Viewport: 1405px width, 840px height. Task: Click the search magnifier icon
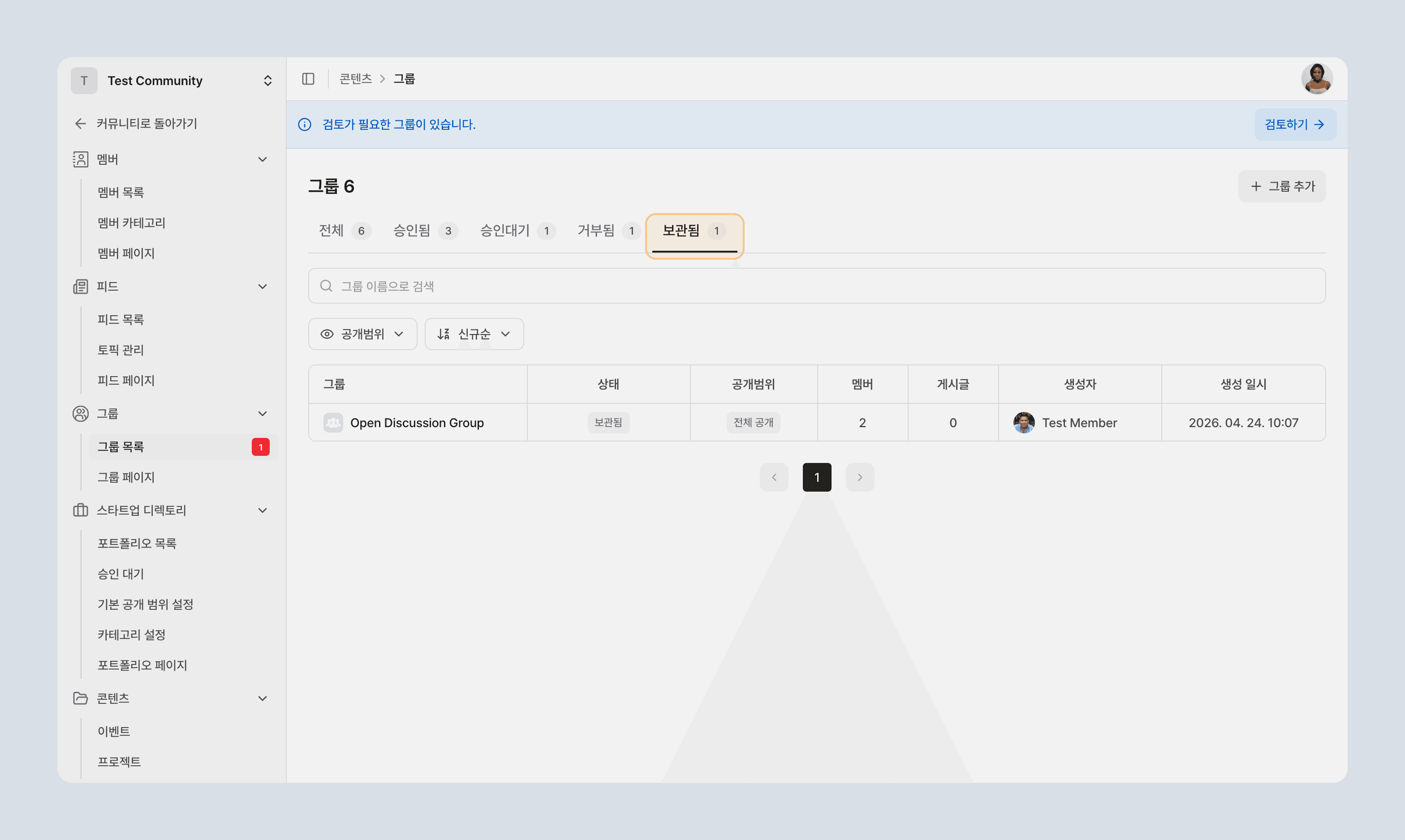pyautogui.click(x=326, y=286)
